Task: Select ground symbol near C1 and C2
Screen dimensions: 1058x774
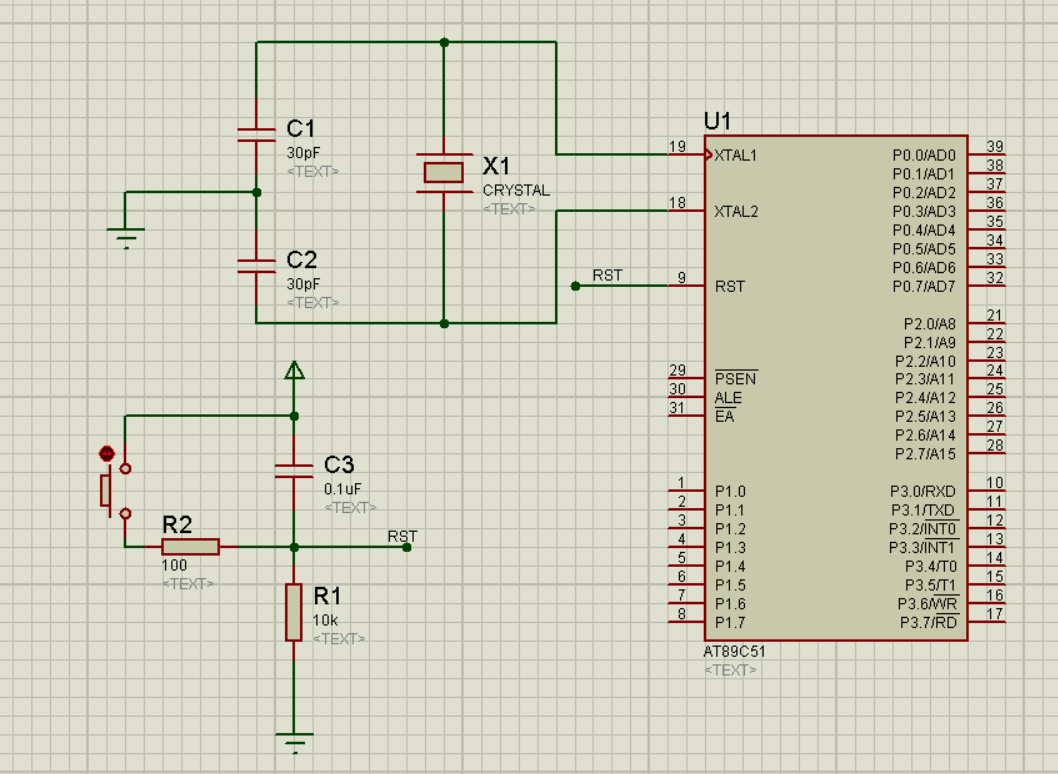Action: [126, 238]
